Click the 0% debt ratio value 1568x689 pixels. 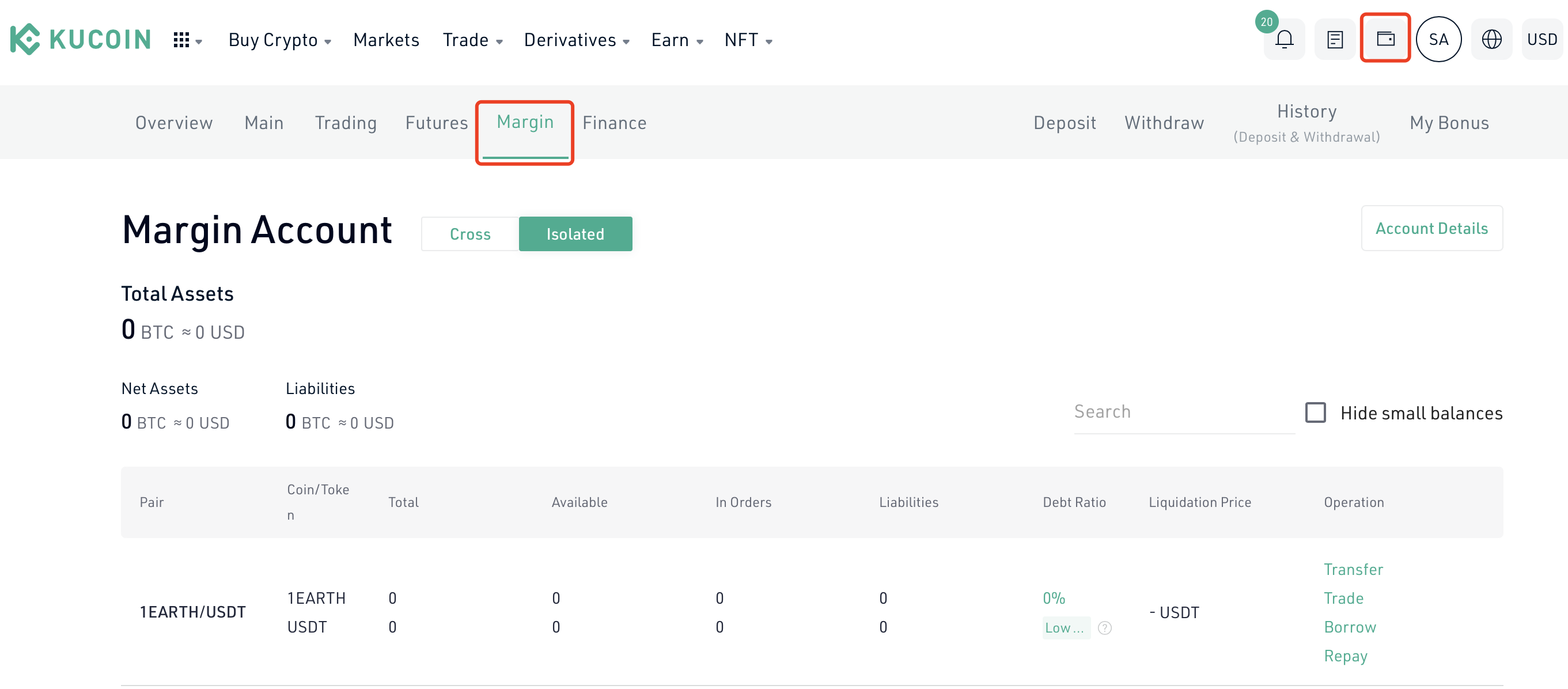[x=1054, y=598]
